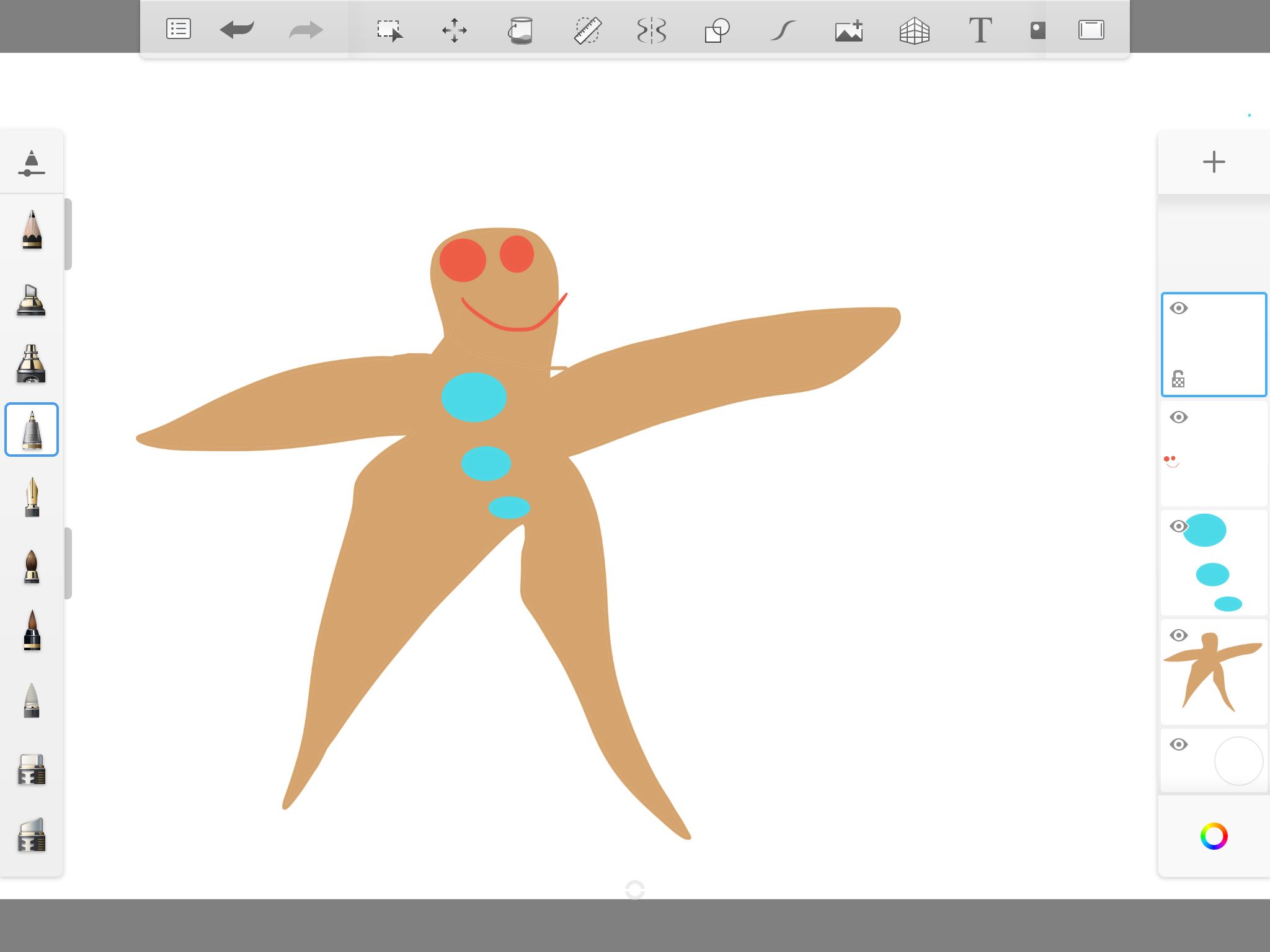Image resolution: width=1270 pixels, height=952 pixels.
Task: Select the rectangular Selection tool
Action: (389, 30)
